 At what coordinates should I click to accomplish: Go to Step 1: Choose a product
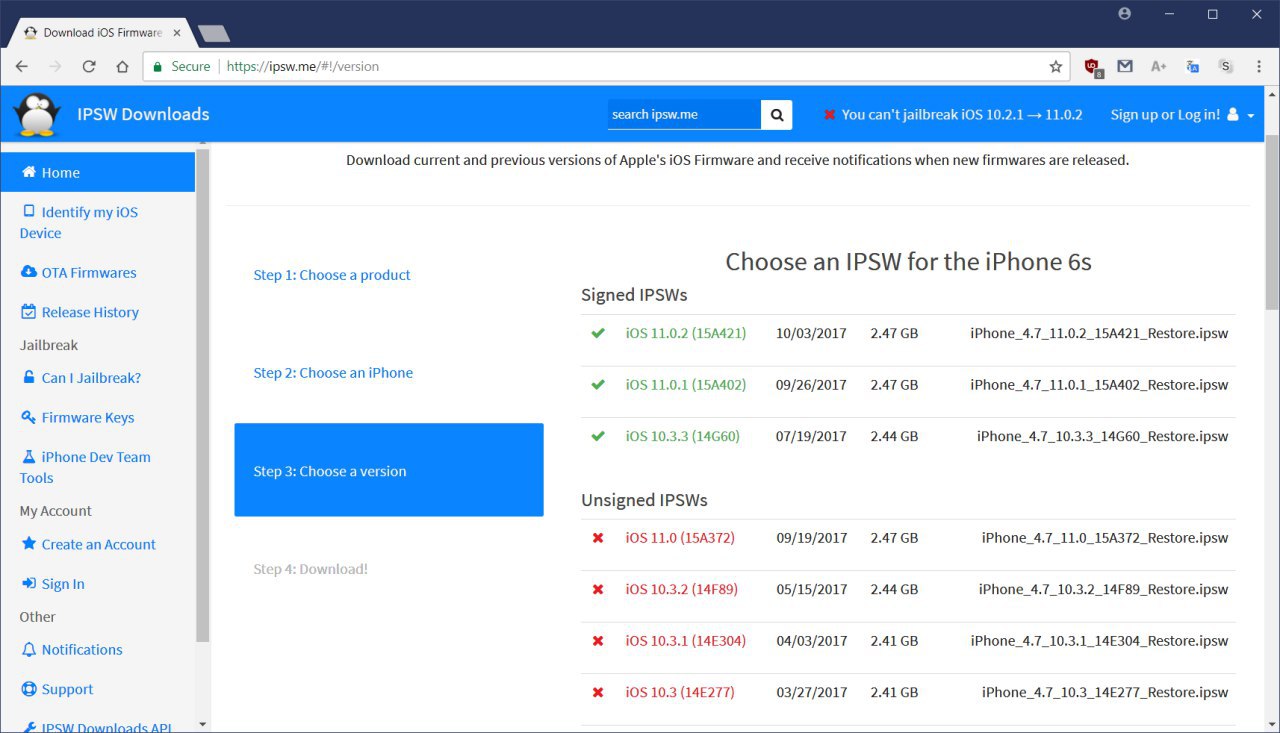(332, 275)
